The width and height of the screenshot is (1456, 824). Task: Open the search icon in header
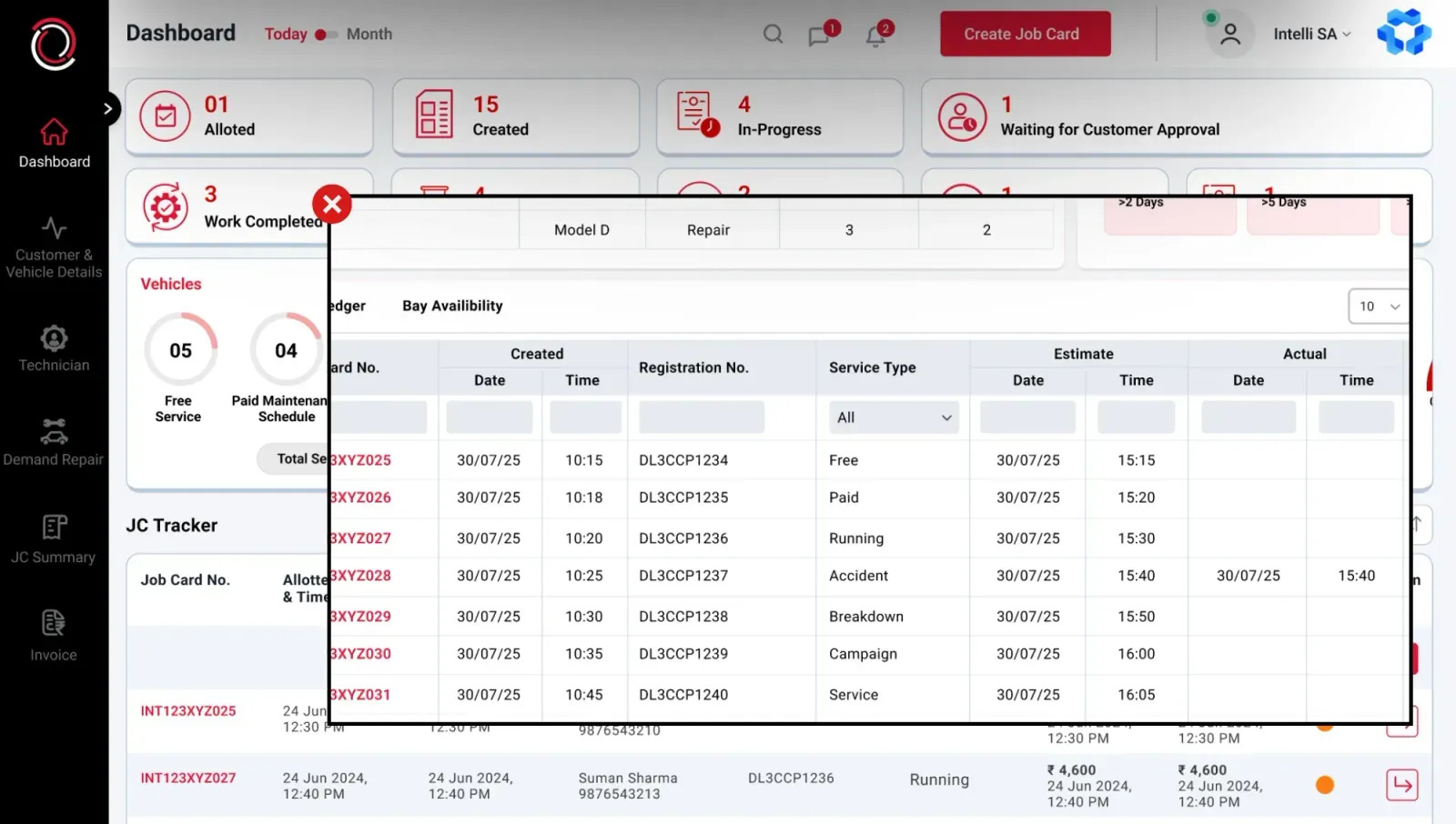tap(773, 35)
